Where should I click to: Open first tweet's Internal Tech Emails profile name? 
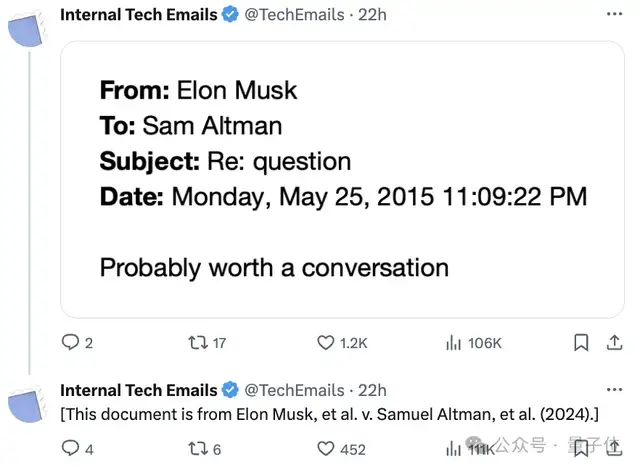click(138, 15)
